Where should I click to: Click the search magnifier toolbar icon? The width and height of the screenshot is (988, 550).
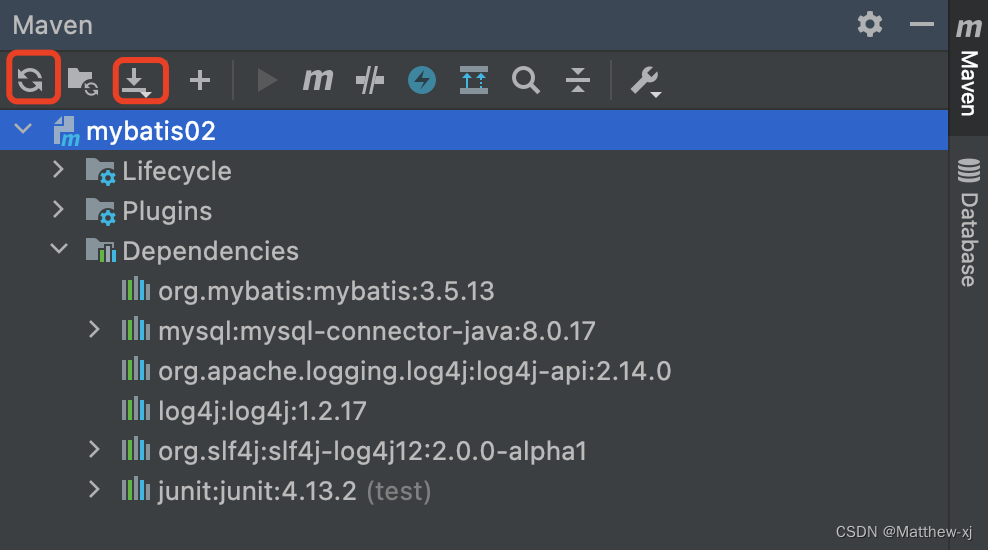tap(526, 81)
